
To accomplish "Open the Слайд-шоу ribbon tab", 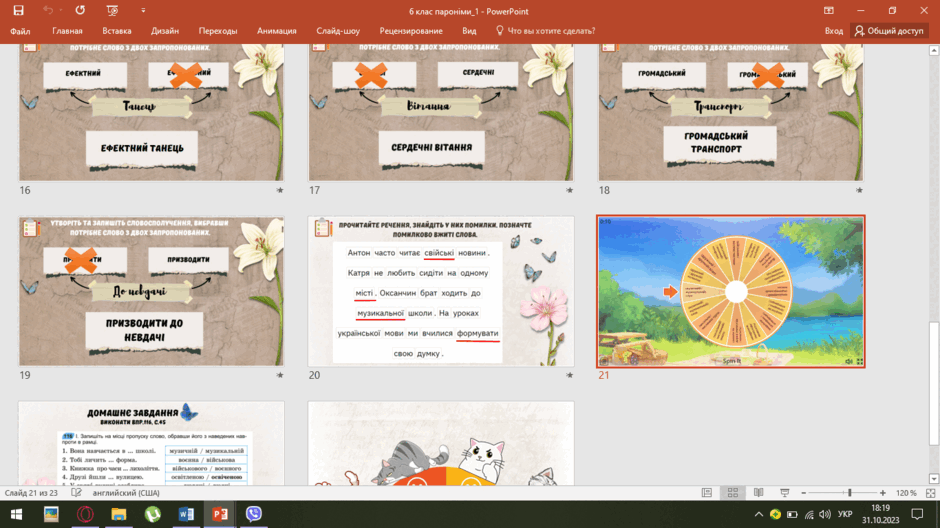I will coord(338,31).
